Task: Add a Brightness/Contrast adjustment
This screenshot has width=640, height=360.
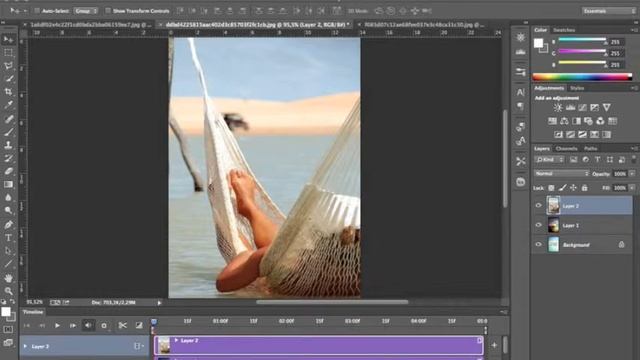Action: point(558,107)
